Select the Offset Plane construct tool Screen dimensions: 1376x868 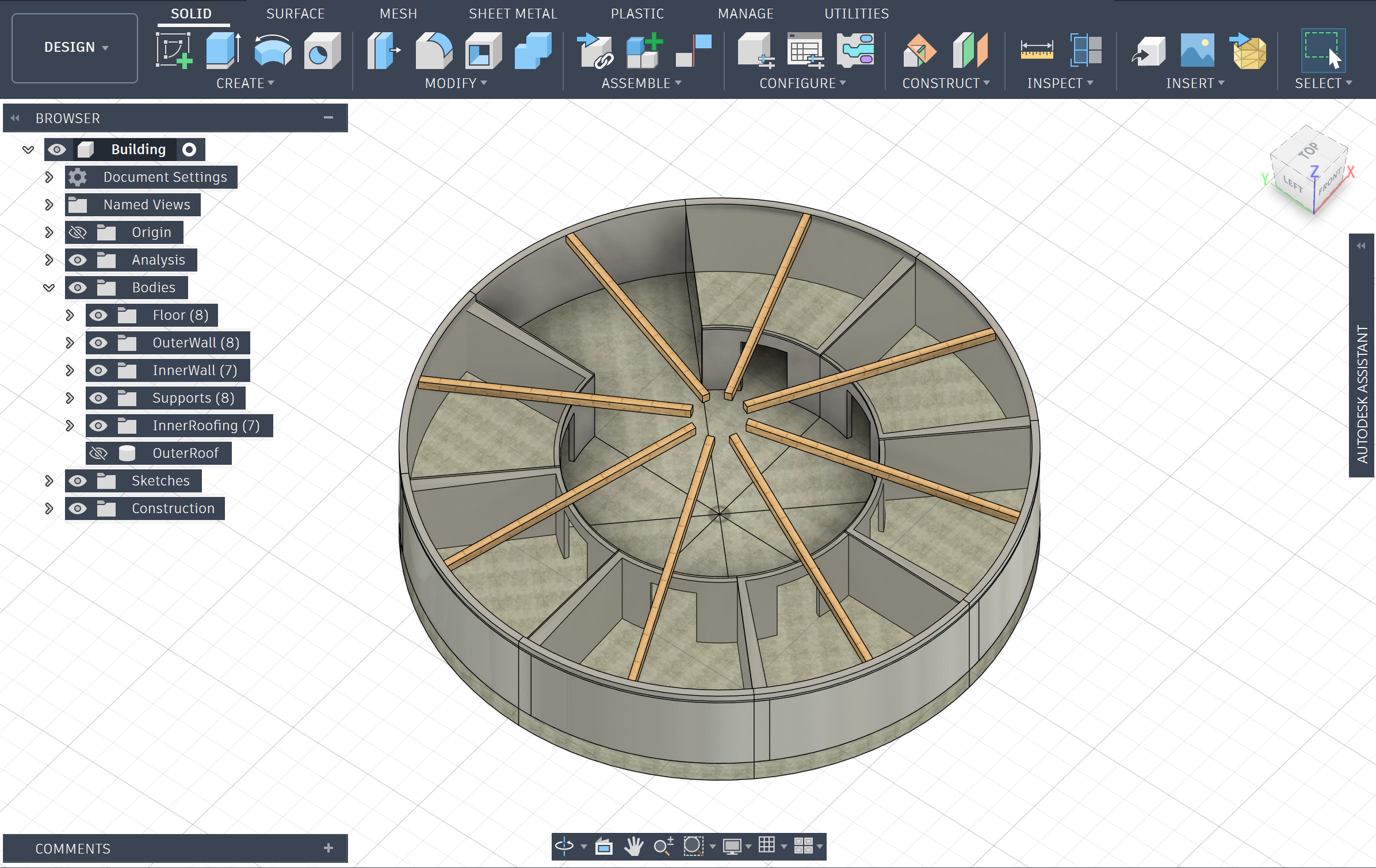(x=920, y=51)
